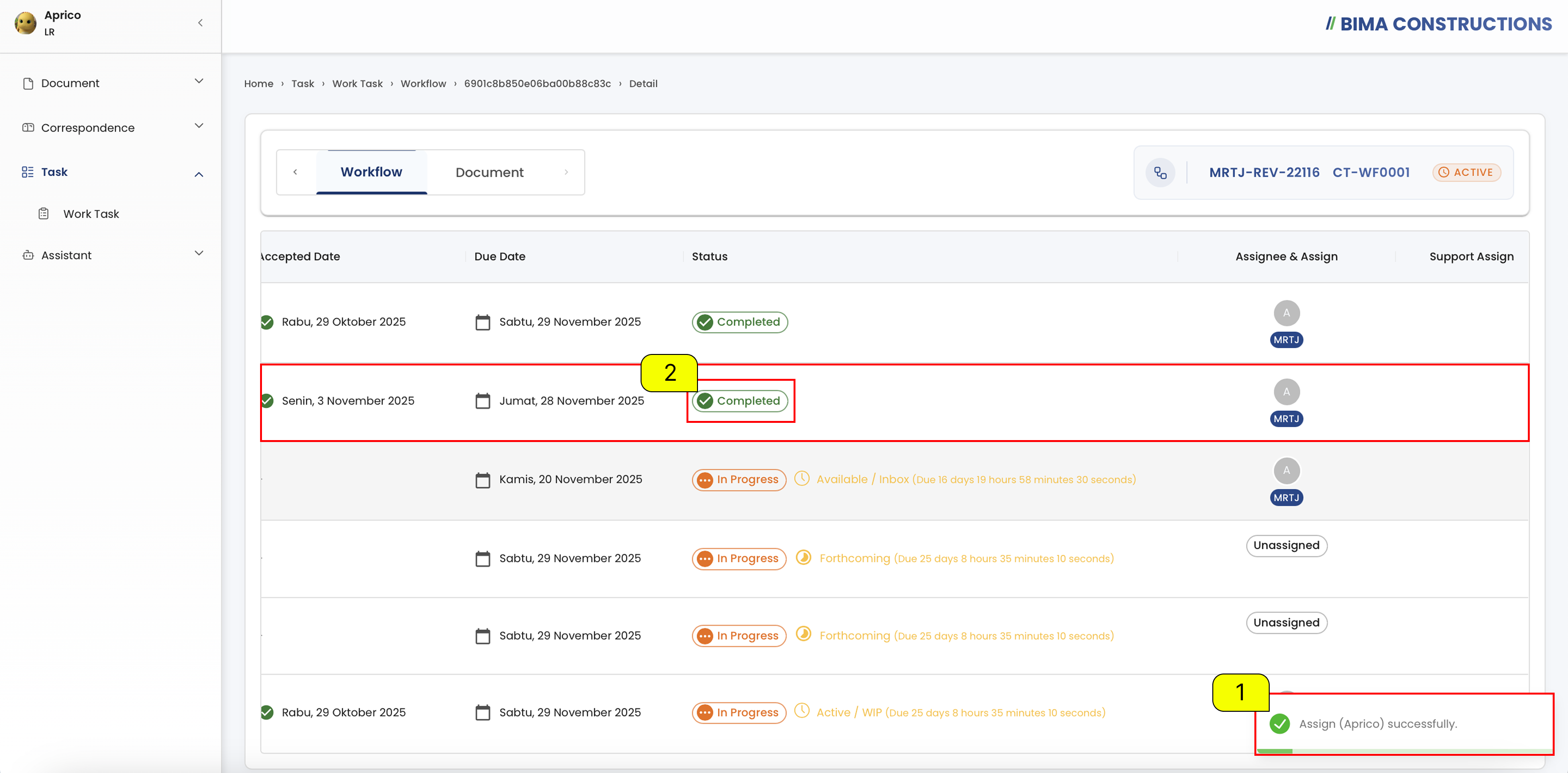Click the Support Assign column header
This screenshot has height=773, width=1568.
1471,256
